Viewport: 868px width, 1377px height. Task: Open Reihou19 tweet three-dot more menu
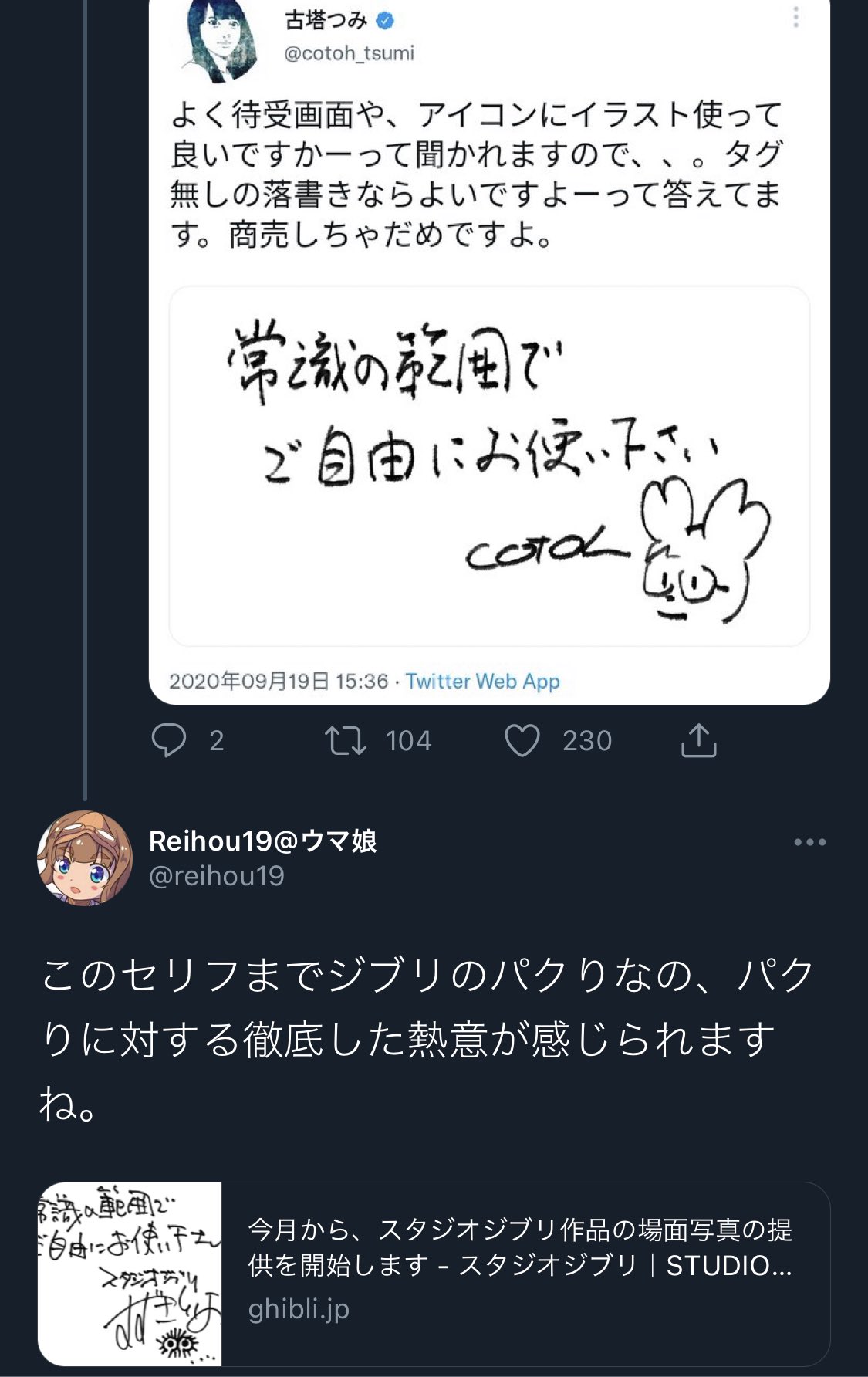(x=809, y=842)
